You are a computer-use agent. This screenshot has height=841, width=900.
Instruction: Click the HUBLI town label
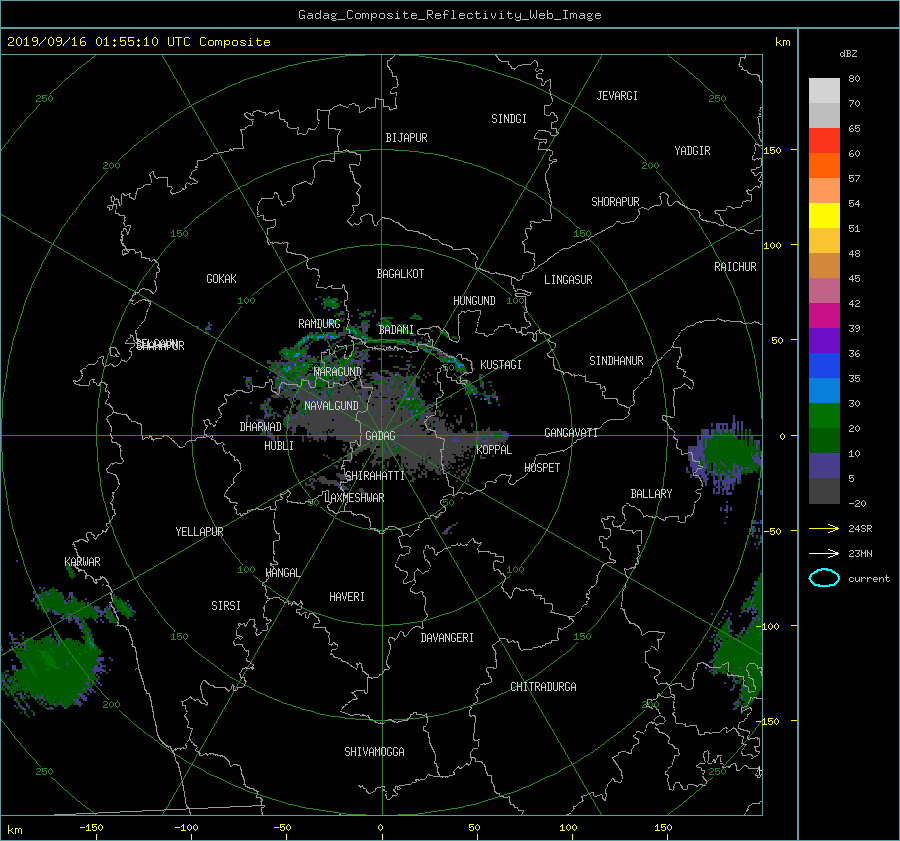click(279, 446)
